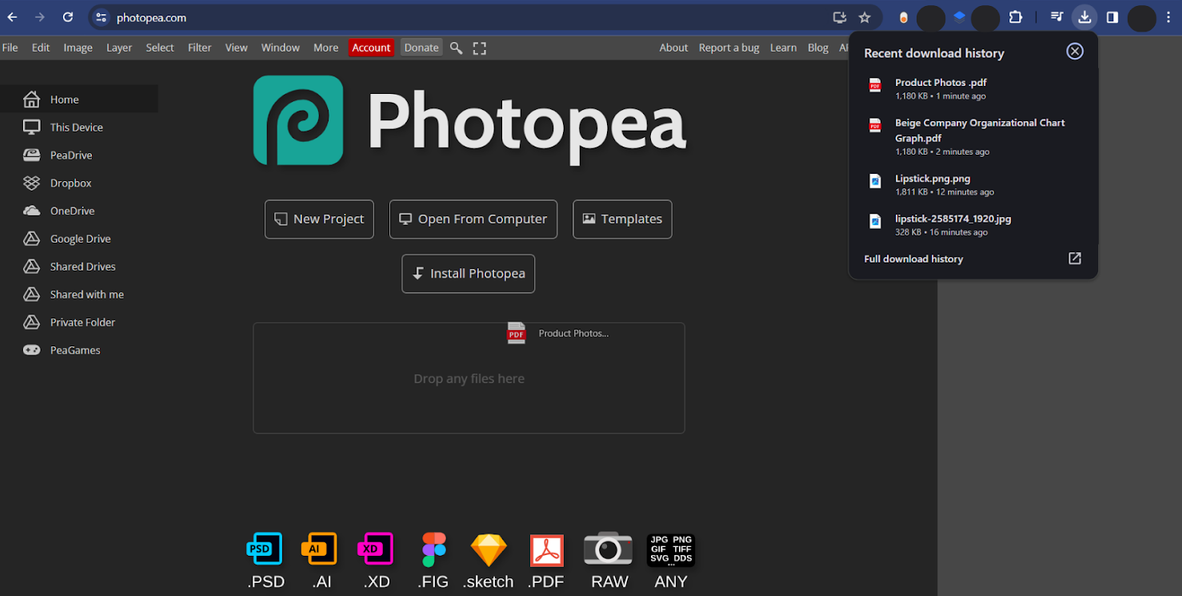This screenshot has height=596, width=1182.
Task: Open the Learn link
Action: [x=783, y=47]
